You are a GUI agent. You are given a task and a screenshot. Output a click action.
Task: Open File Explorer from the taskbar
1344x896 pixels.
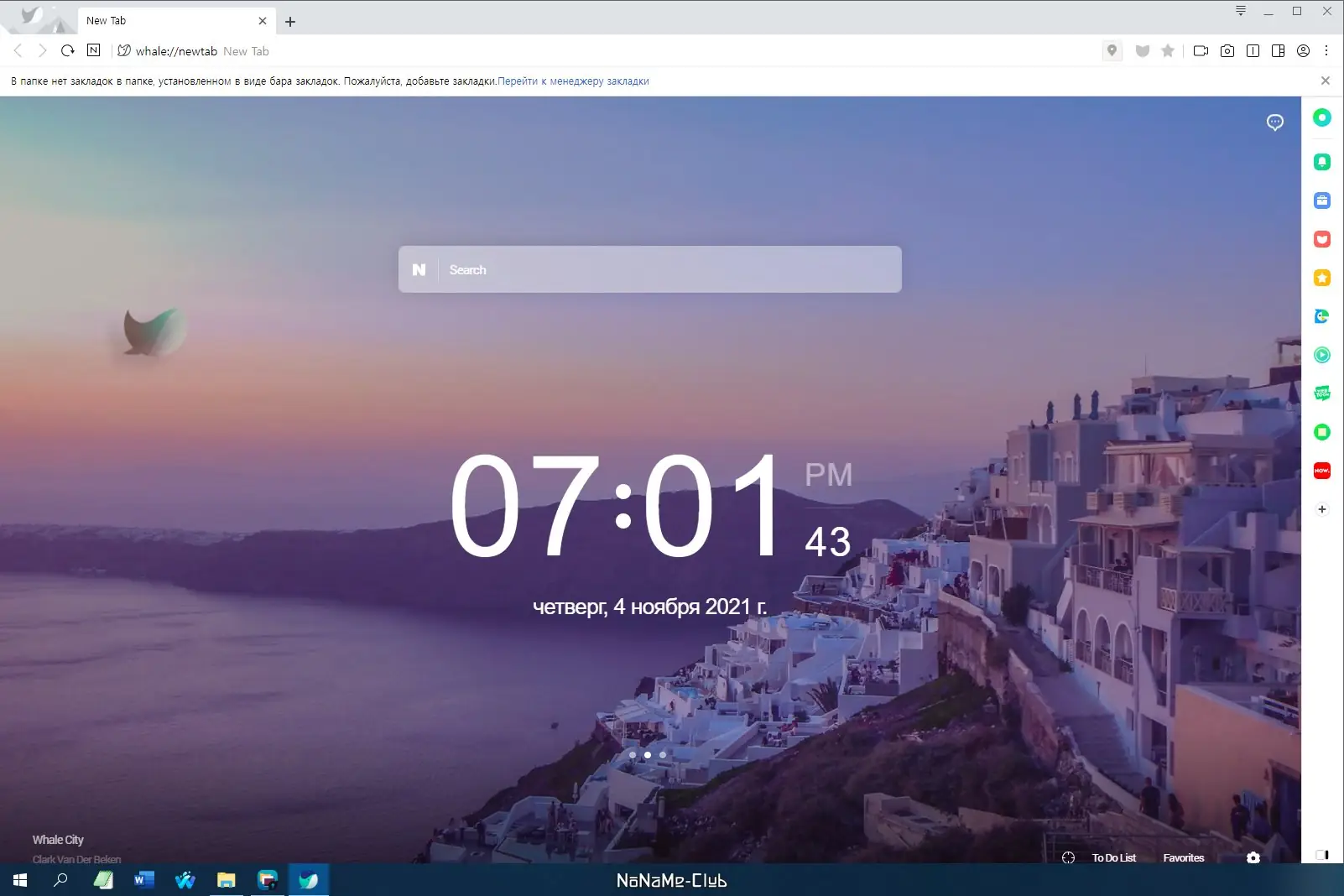pyautogui.click(x=227, y=880)
